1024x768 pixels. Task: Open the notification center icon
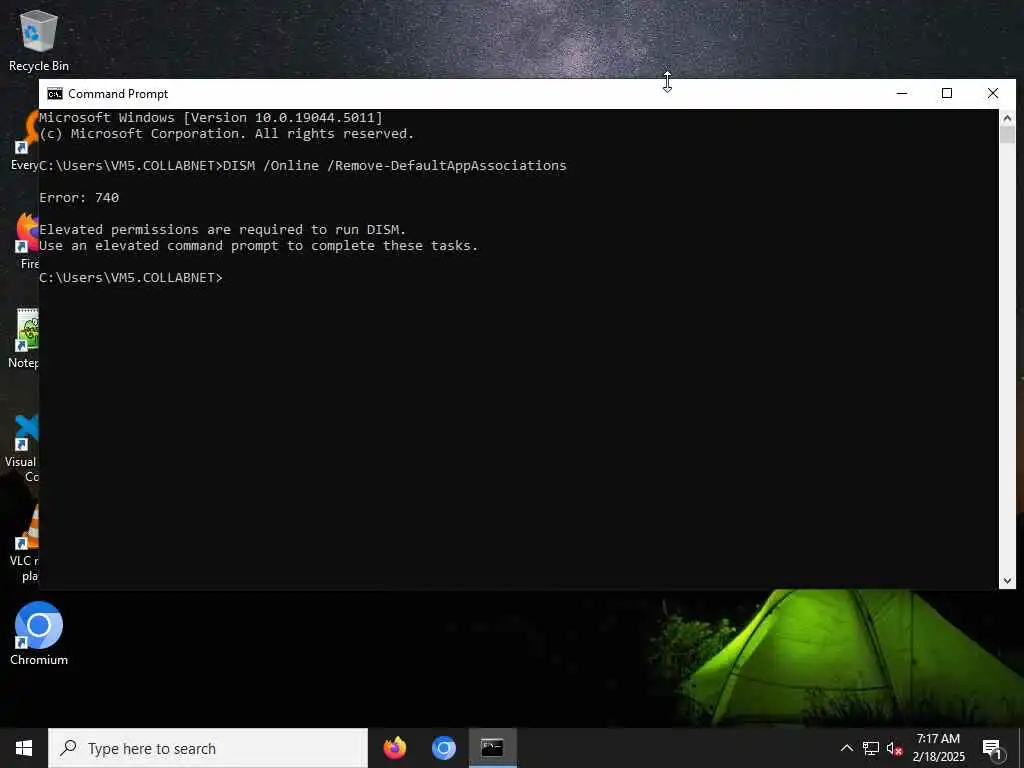pos(992,749)
